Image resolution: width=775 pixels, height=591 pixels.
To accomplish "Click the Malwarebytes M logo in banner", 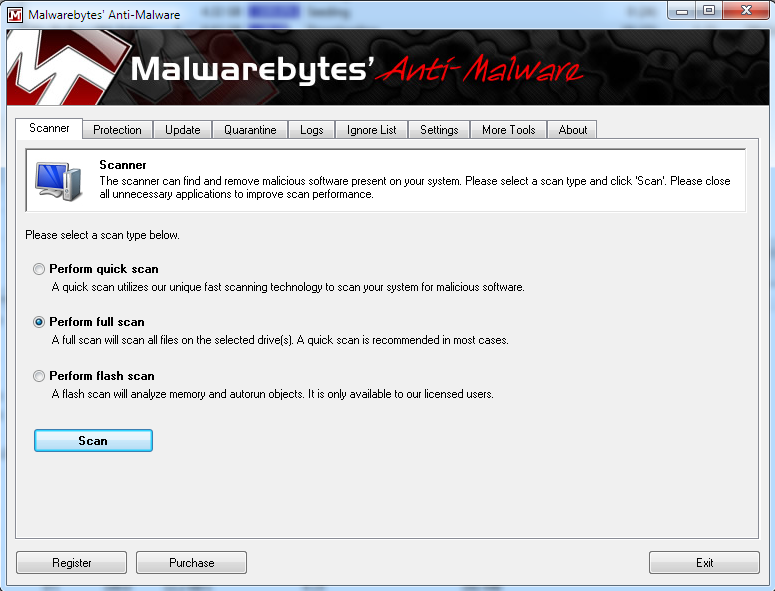I will coord(67,67).
